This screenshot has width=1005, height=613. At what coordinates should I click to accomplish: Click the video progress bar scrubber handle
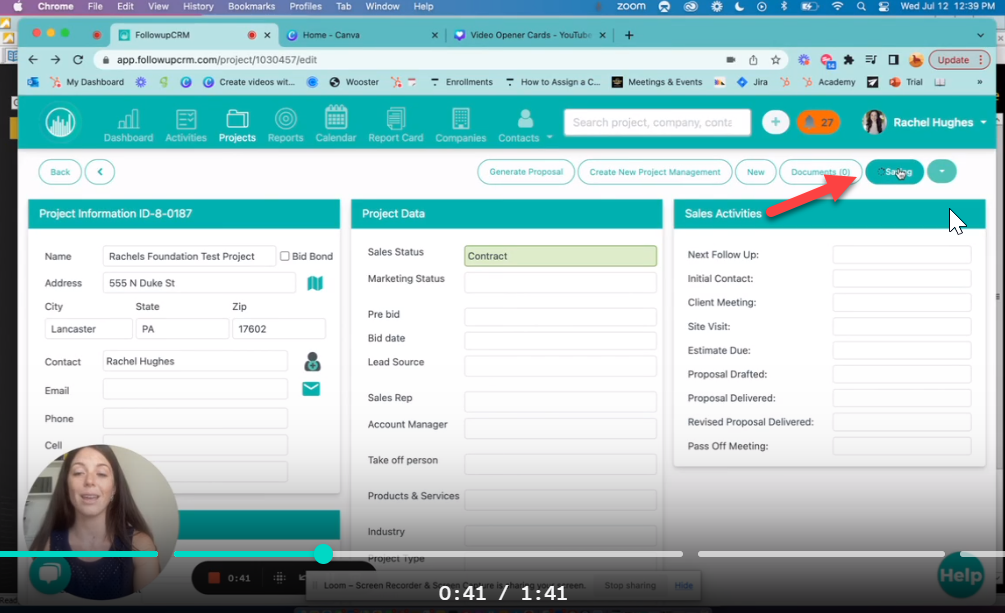coord(323,553)
